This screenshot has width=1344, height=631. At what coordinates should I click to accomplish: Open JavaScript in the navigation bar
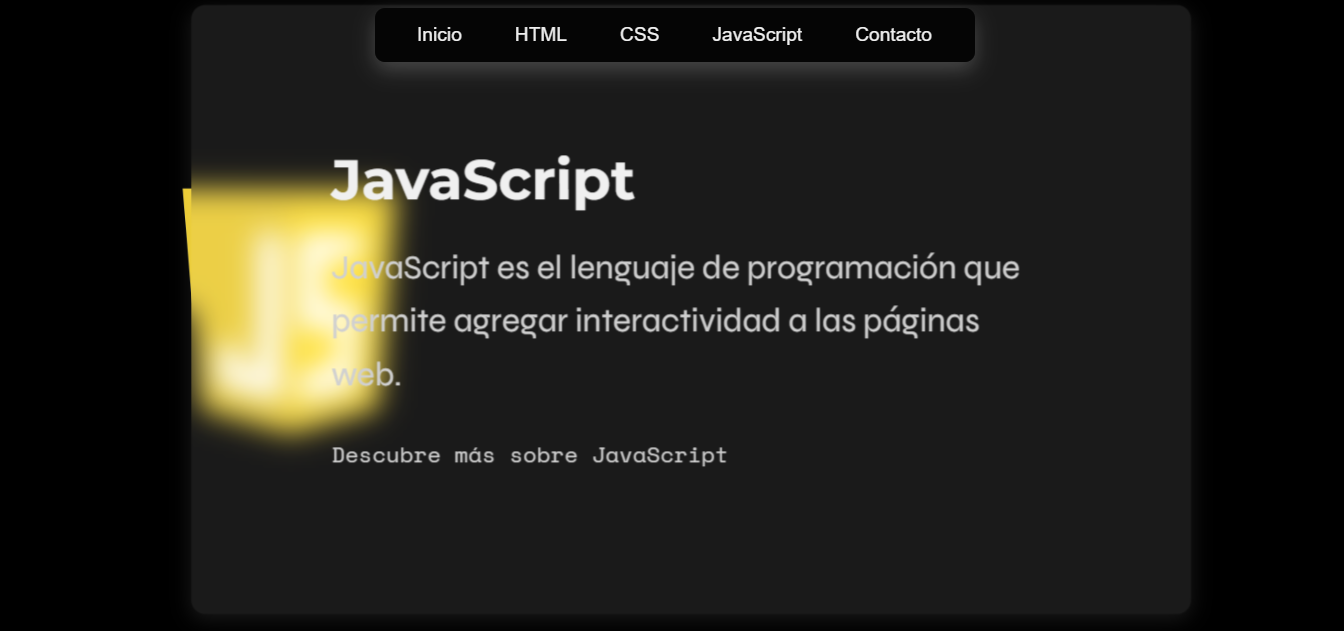[x=757, y=35]
